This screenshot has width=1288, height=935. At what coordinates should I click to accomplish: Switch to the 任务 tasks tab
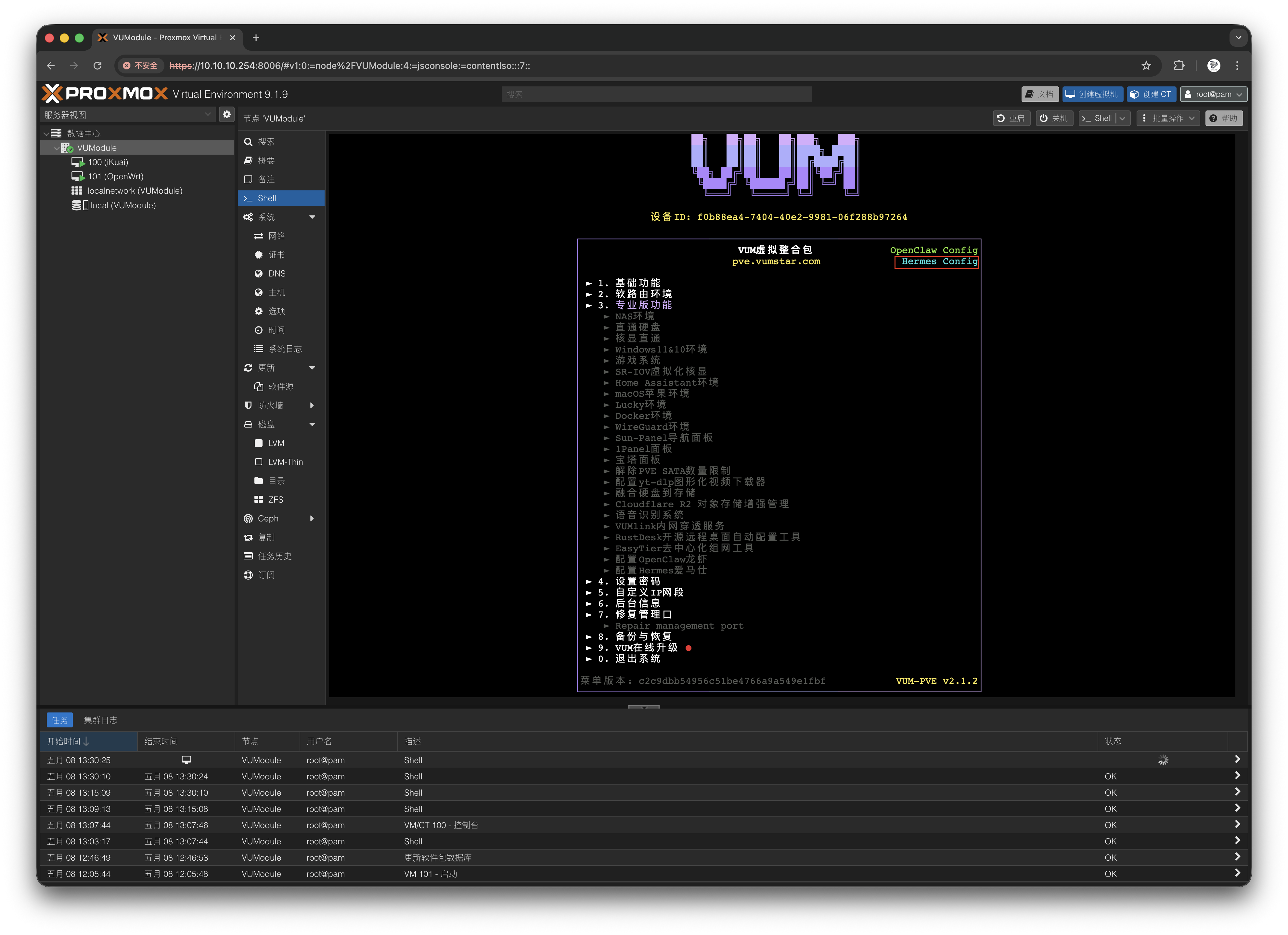point(60,720)
